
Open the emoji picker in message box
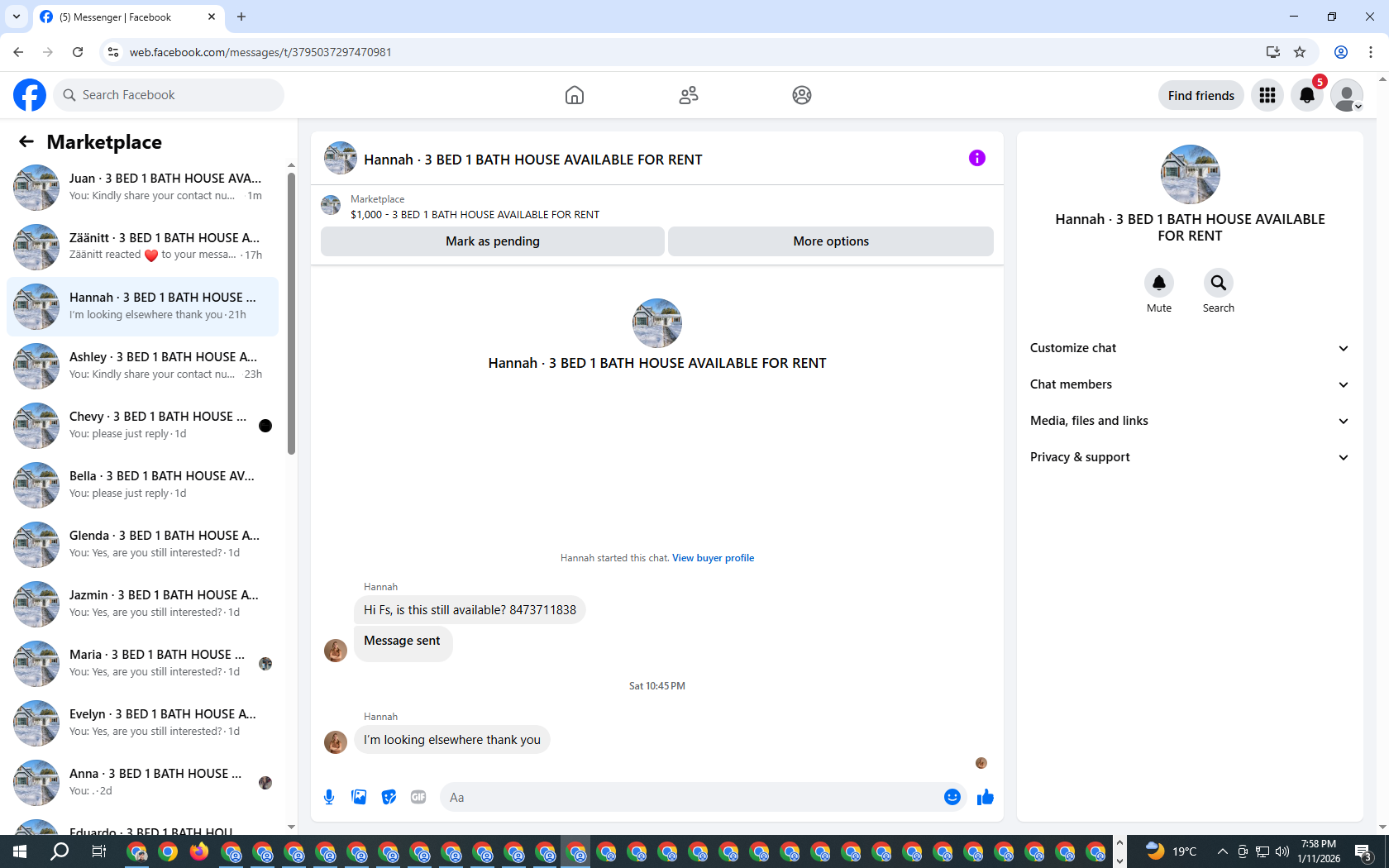coord(952,797)
